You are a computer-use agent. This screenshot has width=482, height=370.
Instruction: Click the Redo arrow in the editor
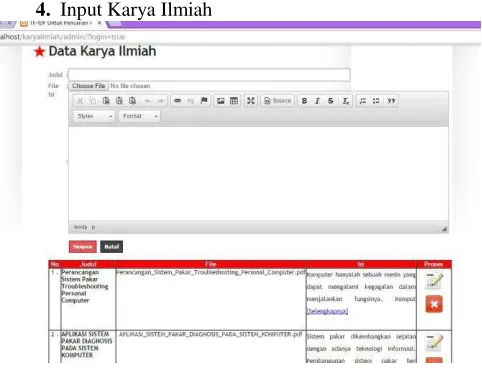pos(161,101)
